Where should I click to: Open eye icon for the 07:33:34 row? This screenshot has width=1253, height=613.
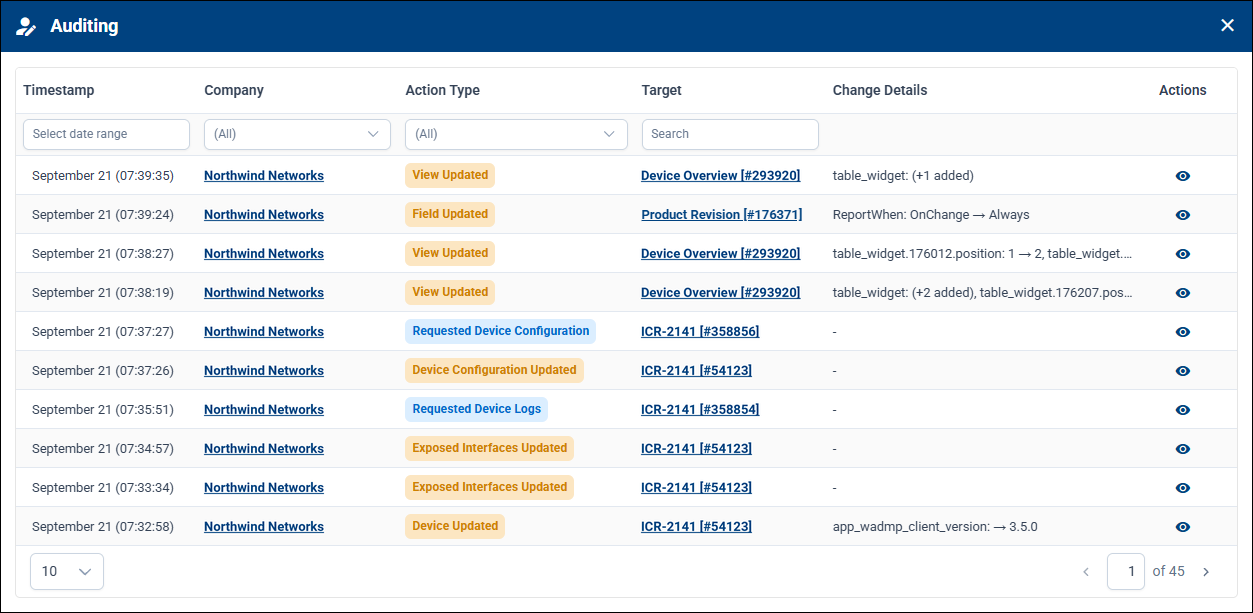coord(1183,488)
